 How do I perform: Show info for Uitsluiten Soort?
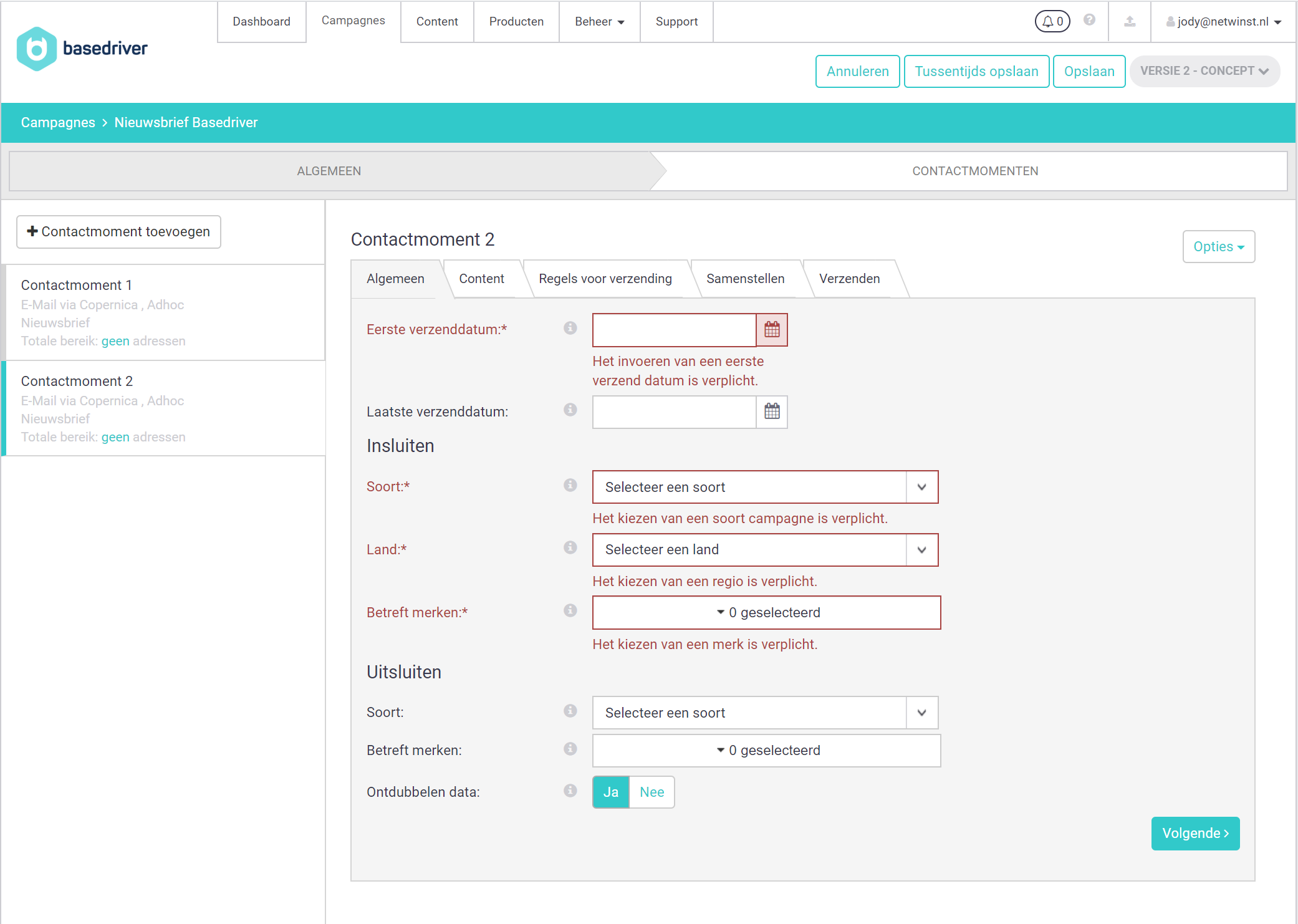click(570, 711)
